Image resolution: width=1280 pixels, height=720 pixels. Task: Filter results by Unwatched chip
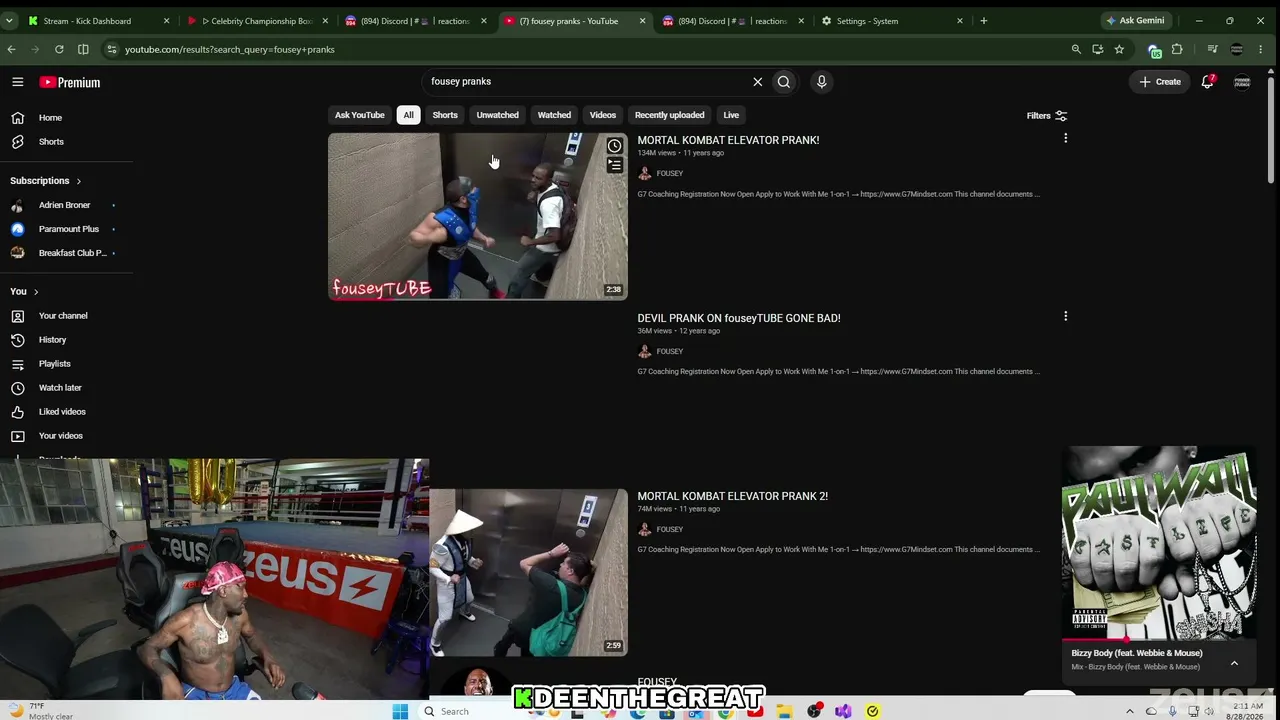pos(497,115)
